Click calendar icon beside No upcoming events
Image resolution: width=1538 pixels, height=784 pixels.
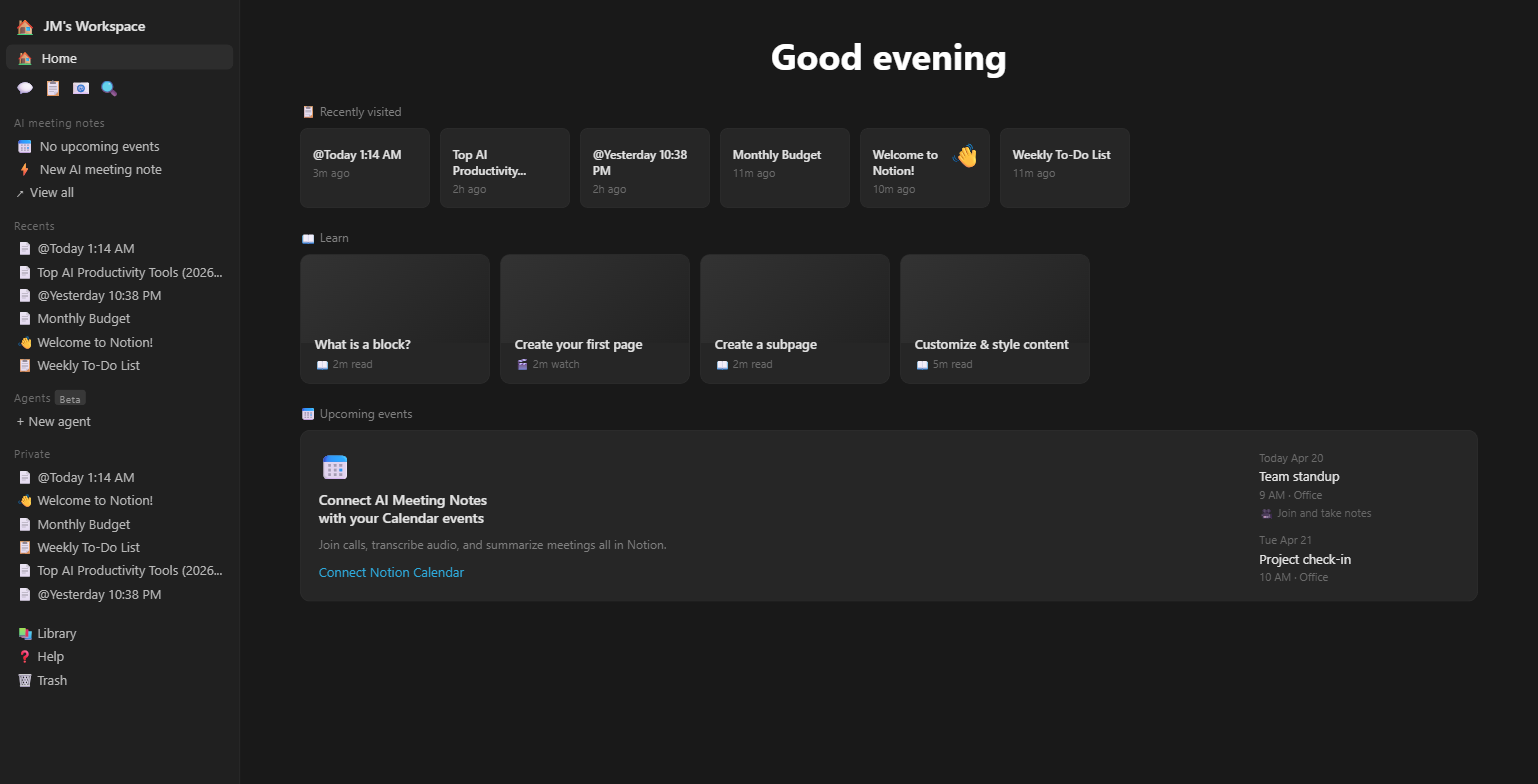click(x=25, y=146)
